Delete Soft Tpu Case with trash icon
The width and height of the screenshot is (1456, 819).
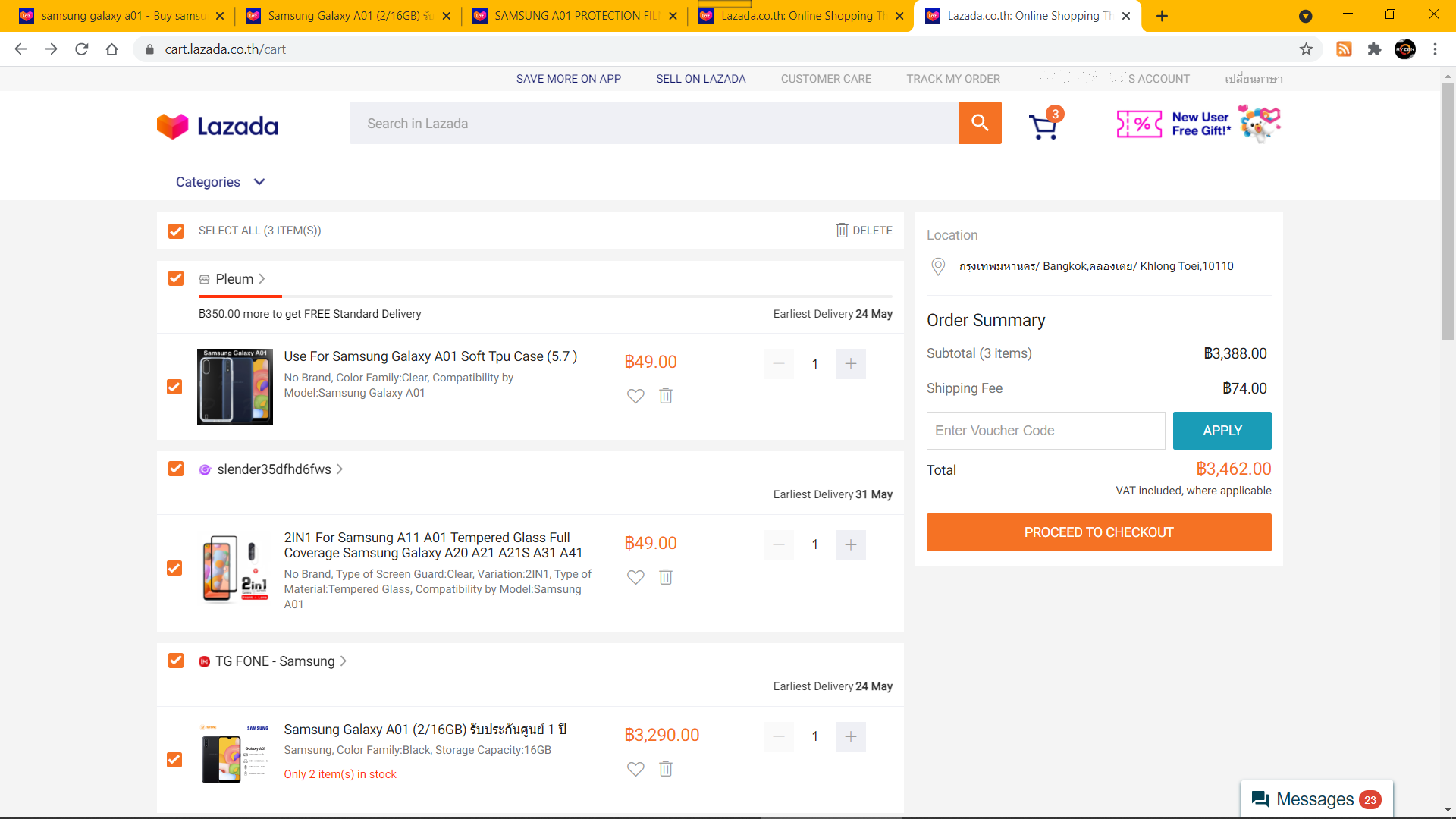(666, 396)
